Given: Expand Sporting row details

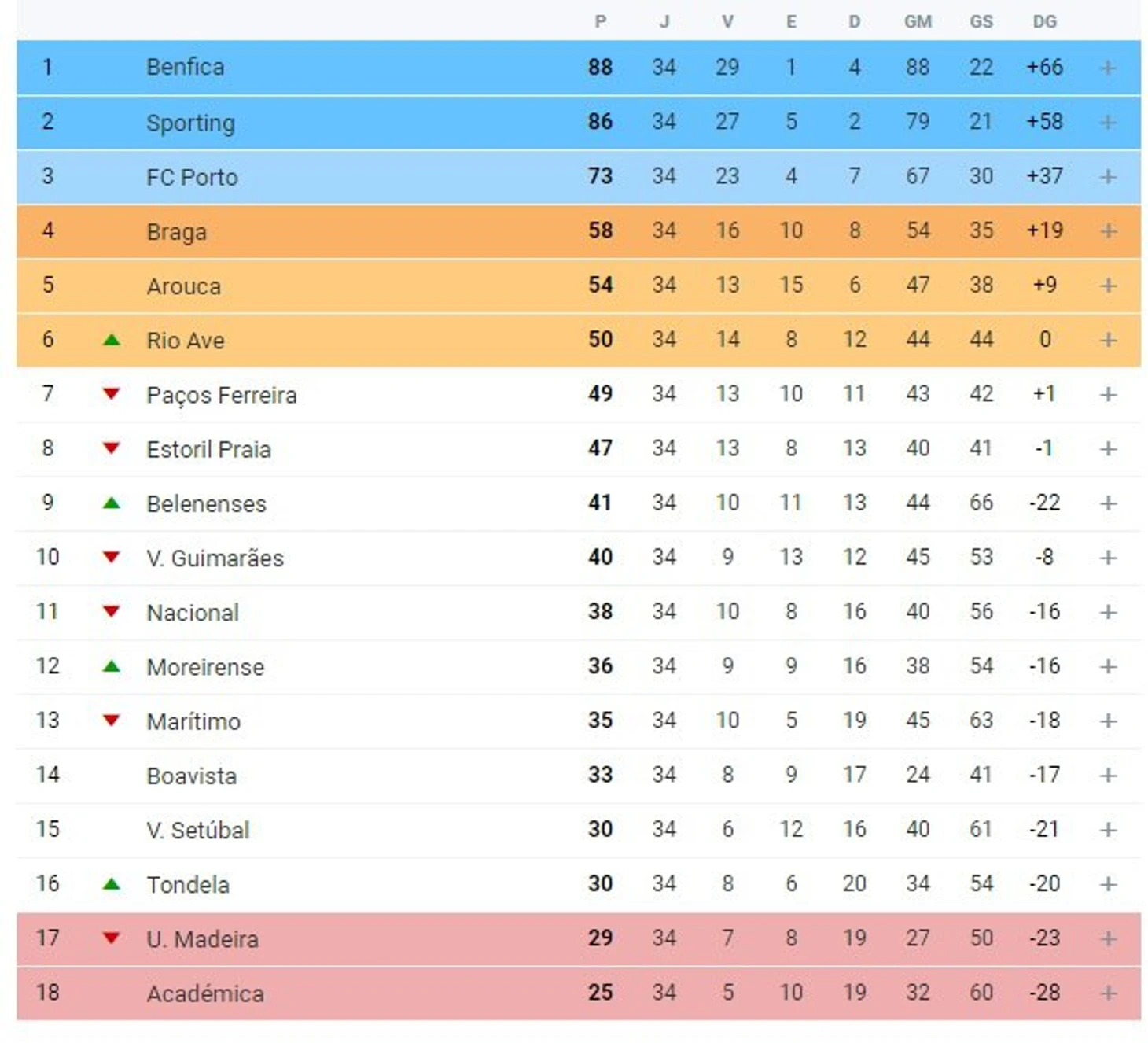Looking at the screenshot, I should tap(1108, 122).
